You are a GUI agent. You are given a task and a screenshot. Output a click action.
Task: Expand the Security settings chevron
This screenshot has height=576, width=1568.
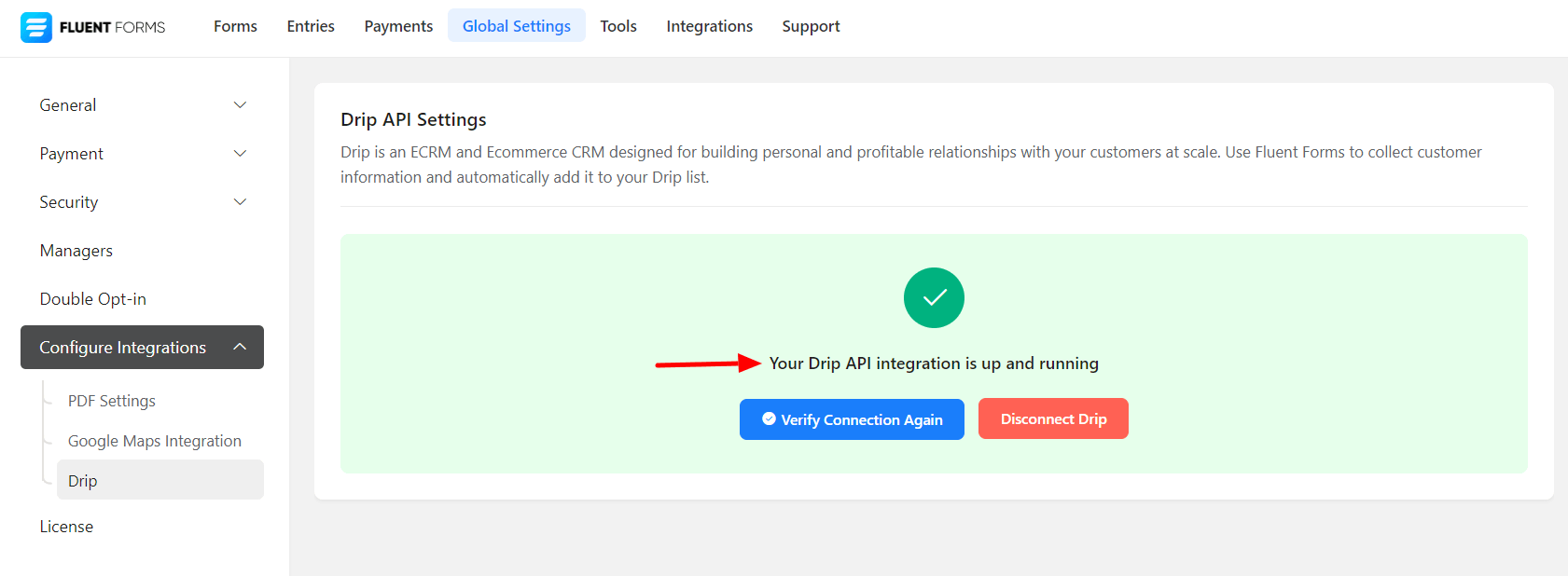[240, 202]
